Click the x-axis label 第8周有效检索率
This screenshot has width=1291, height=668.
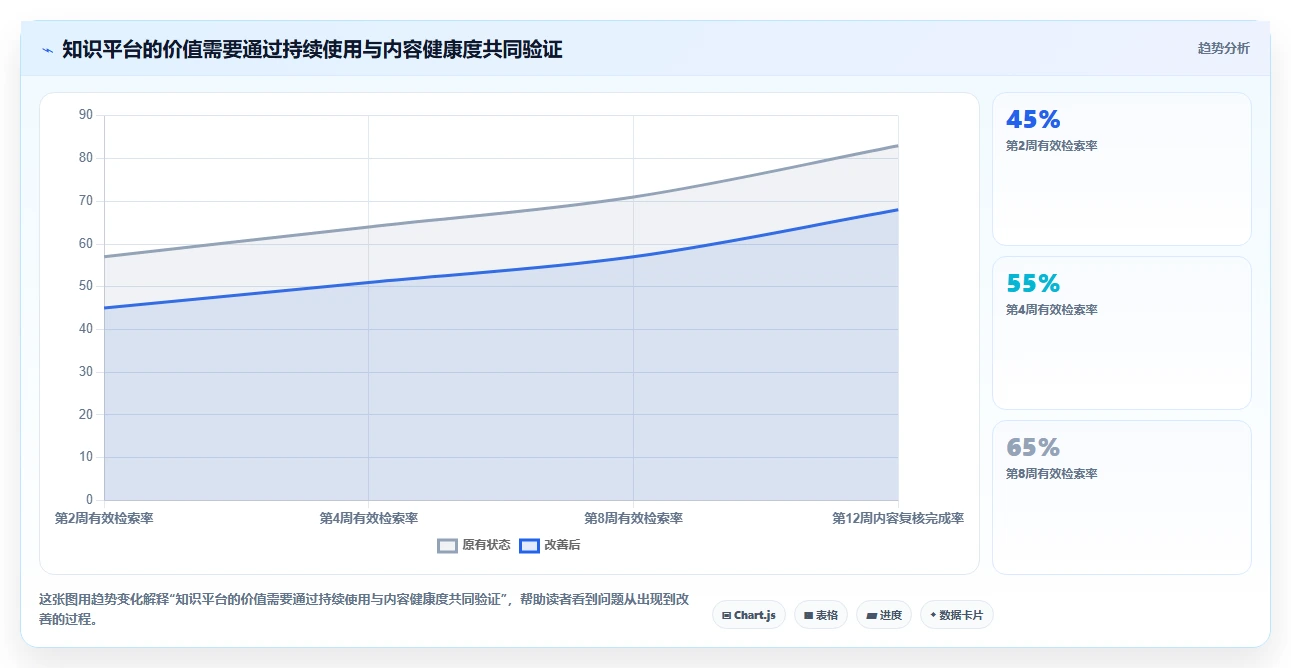pyautogui.click(x=634, y=518)
